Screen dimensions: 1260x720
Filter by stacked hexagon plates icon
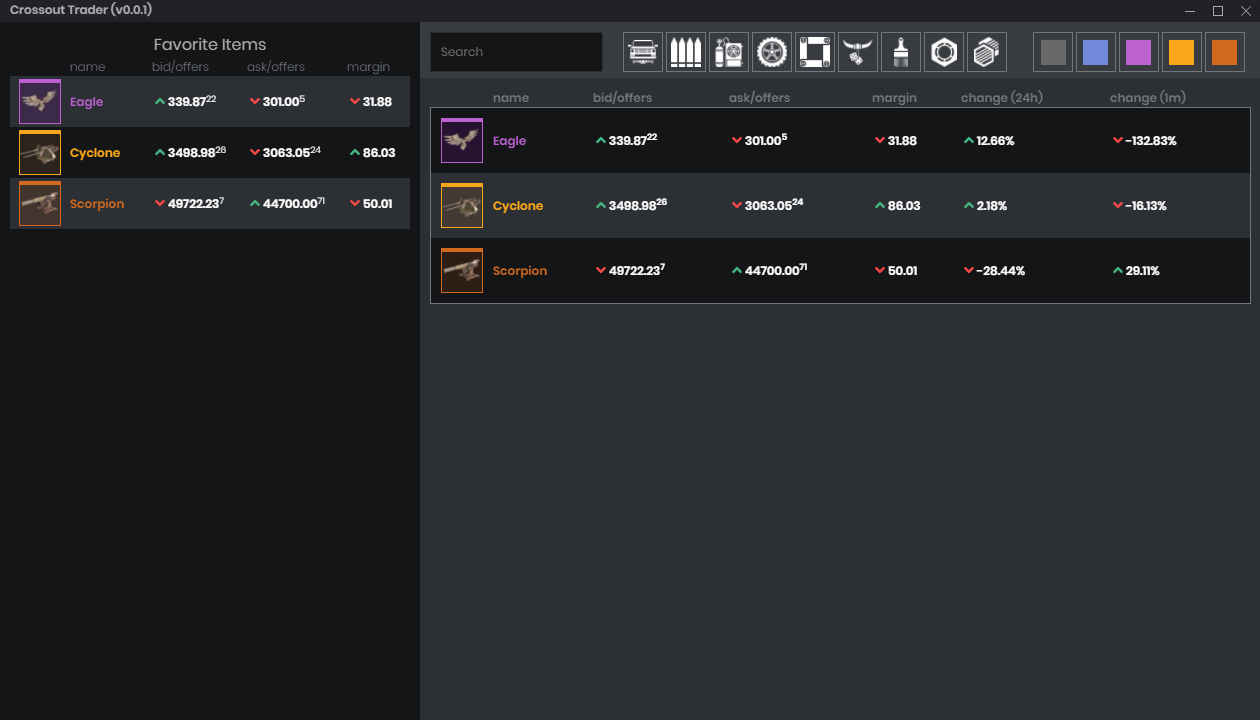[987, 52]
